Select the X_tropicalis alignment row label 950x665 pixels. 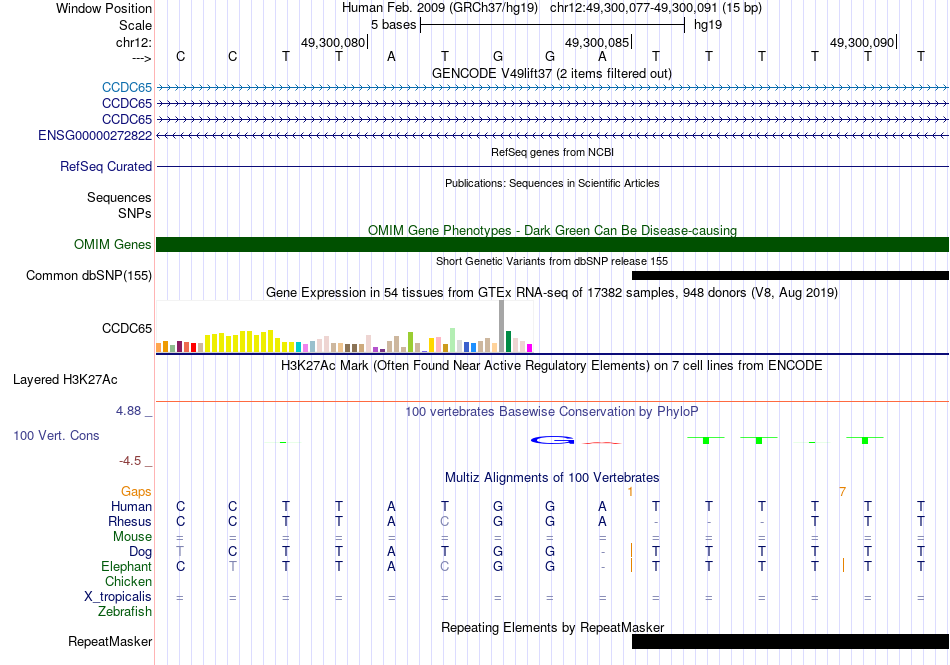pyautogui.click(x=118, y=597)
